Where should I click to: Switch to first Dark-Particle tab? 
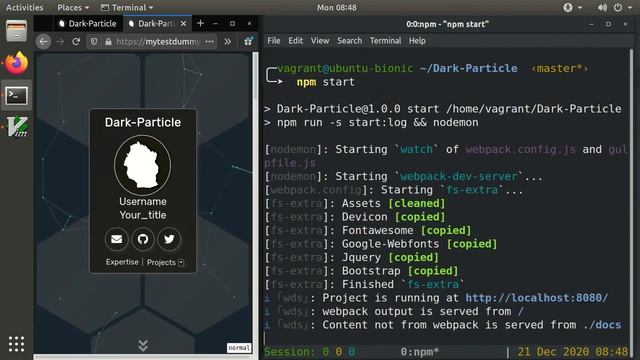(x=88, y=24)
